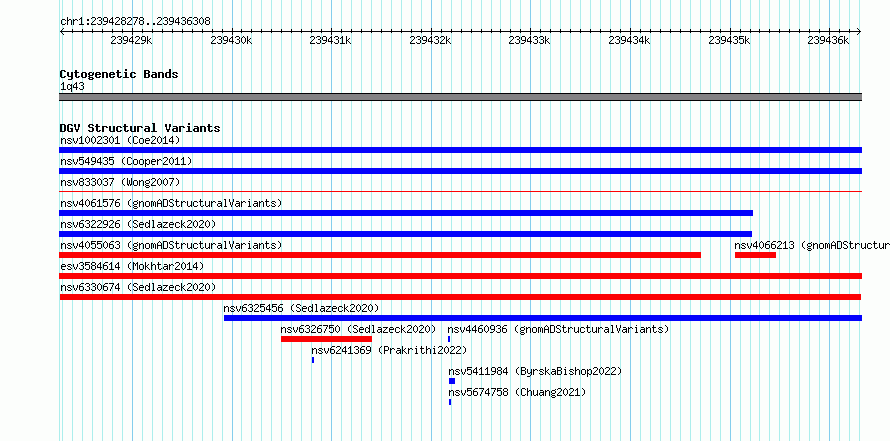890x441 pixels.
Task: Click the chr1:239428278..239436308 coordinates text
Action: [135, 21]
